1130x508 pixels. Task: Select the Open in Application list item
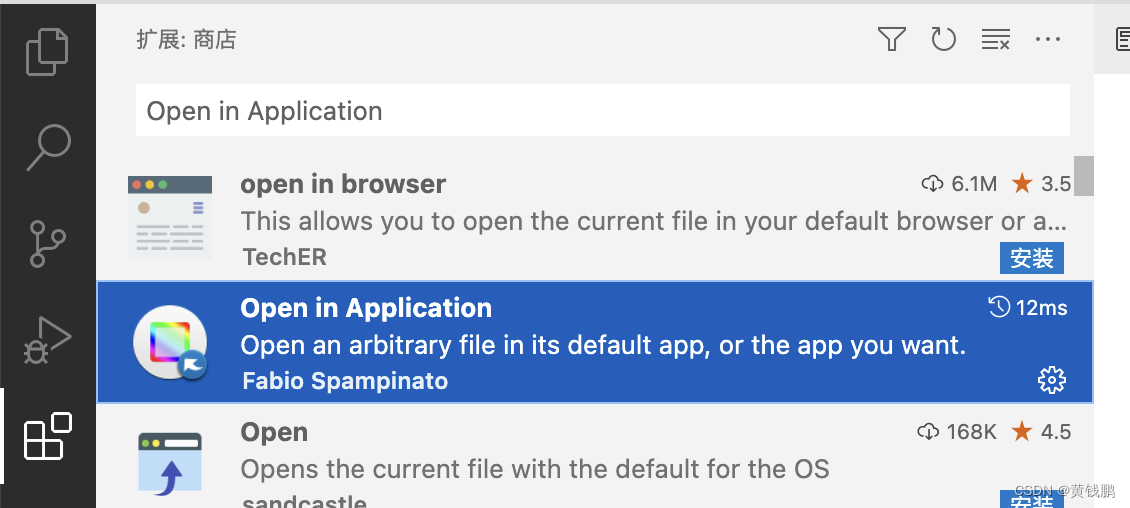pos(595,342)
